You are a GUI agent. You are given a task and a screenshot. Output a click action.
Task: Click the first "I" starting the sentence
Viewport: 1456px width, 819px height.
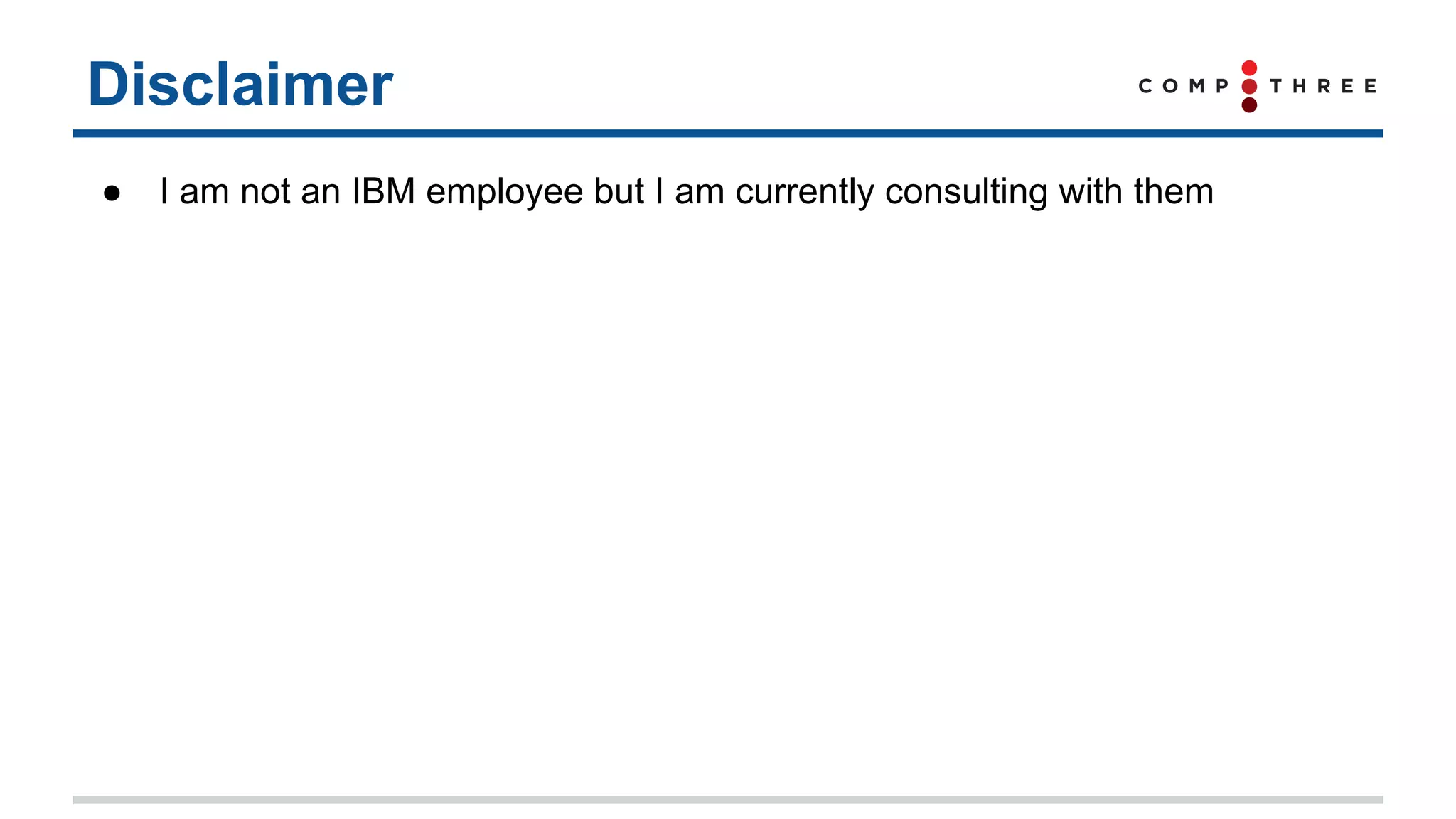coord(164,192)
